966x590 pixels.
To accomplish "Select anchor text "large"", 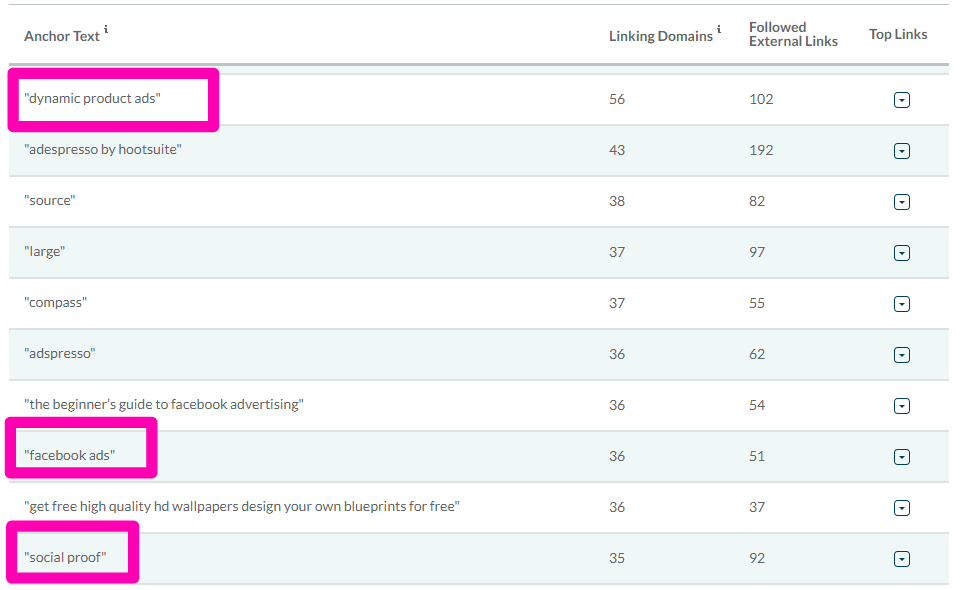I will pos(44,252).
